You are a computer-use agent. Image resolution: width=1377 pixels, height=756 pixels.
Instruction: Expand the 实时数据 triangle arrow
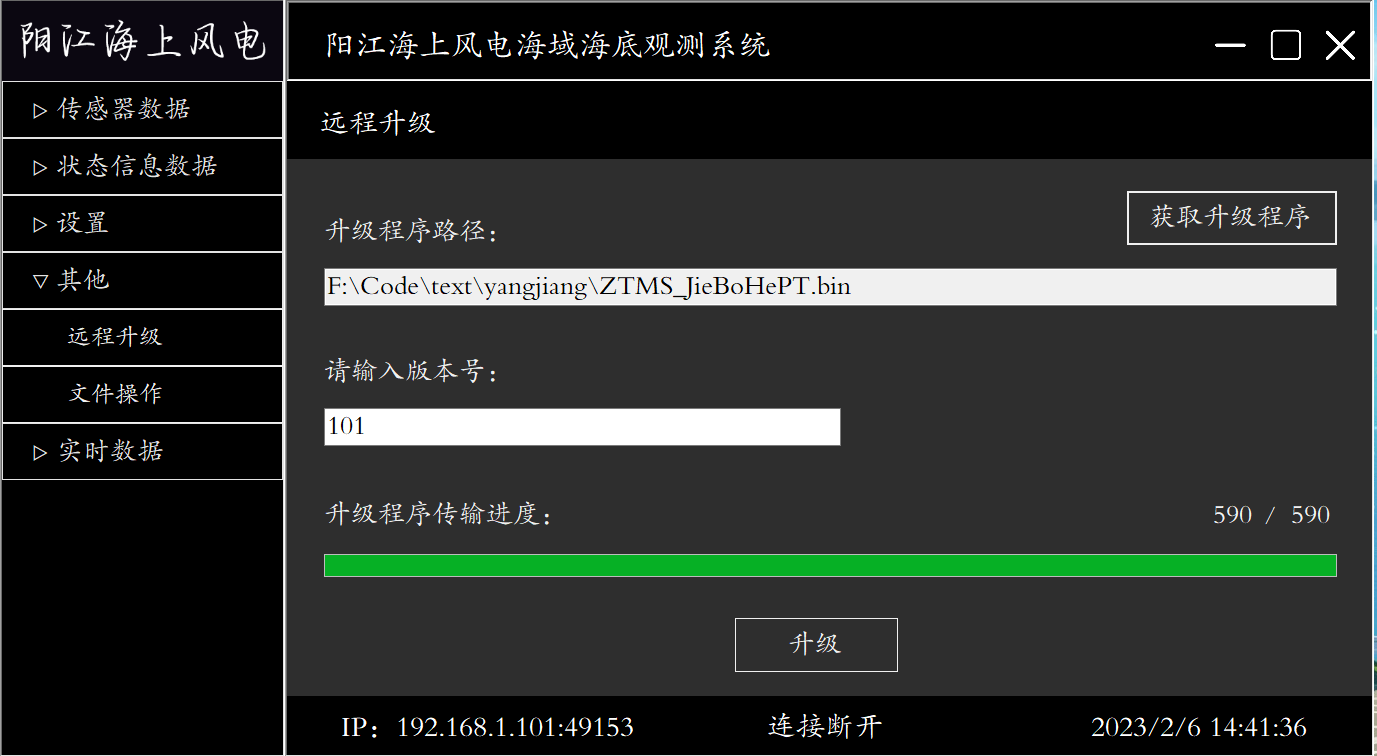tap(40, 452)
